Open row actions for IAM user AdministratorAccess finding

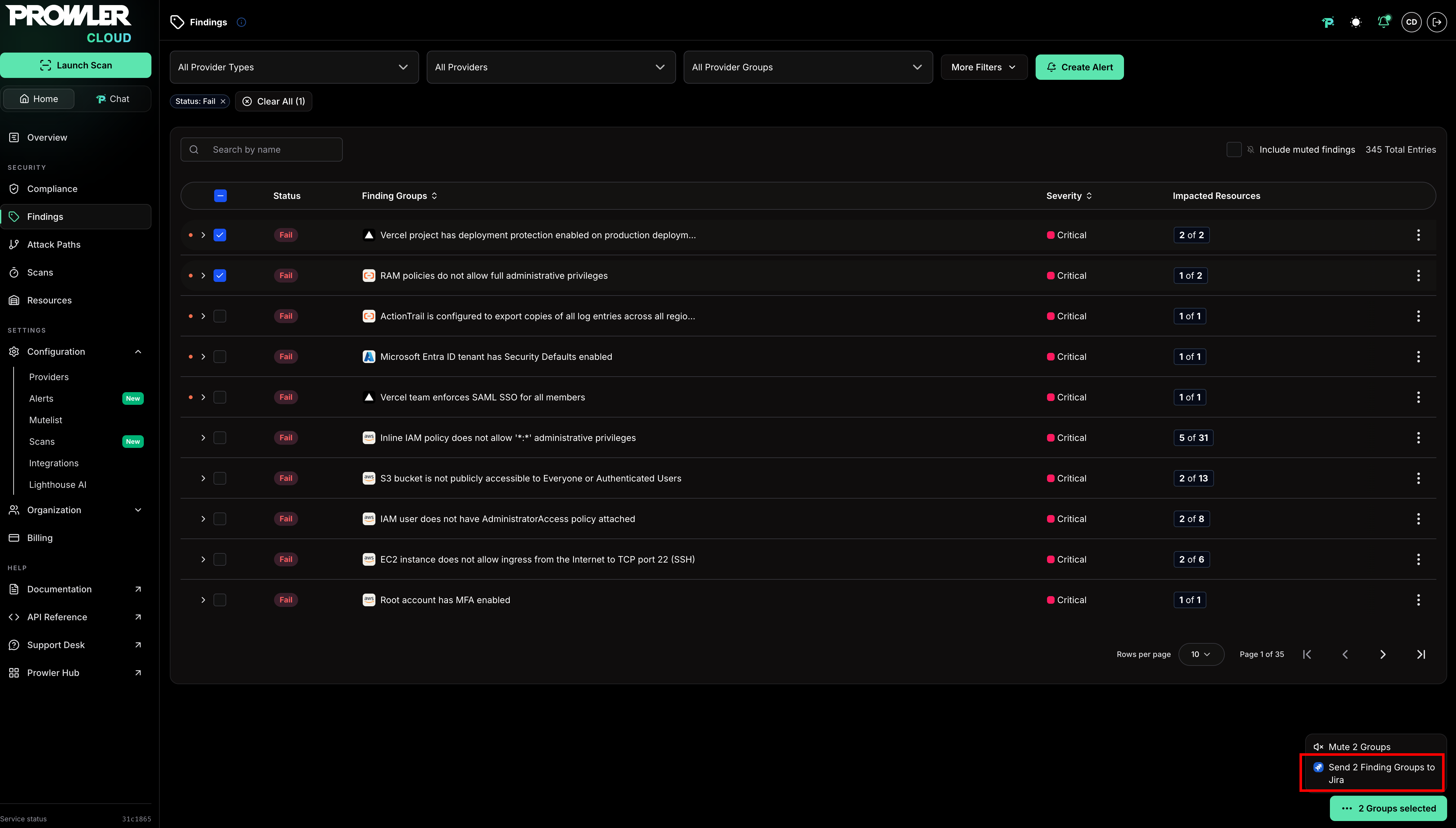pos(1419,519)
